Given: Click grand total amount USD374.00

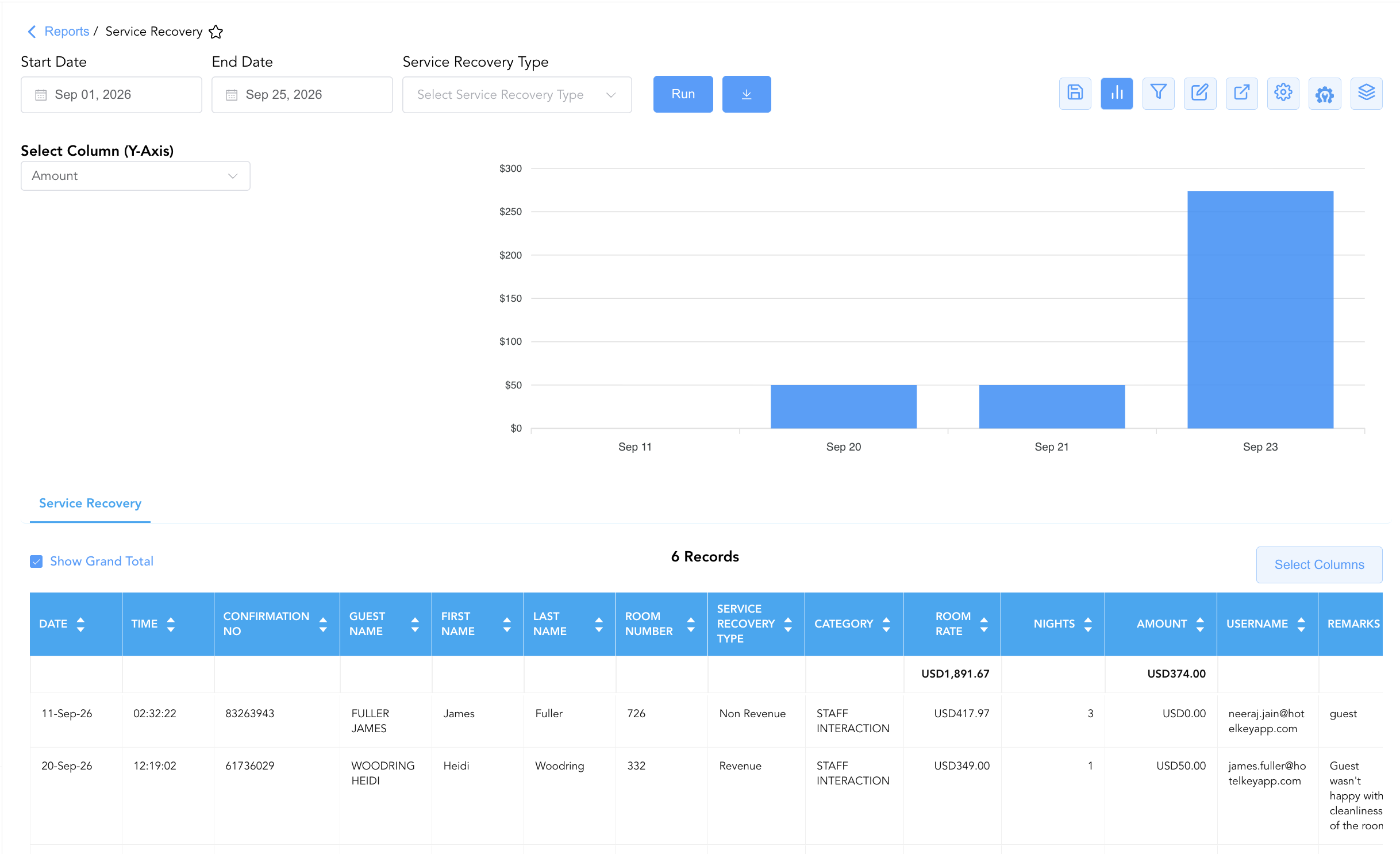Looking at the screenshot, I should coord(1176,674).
